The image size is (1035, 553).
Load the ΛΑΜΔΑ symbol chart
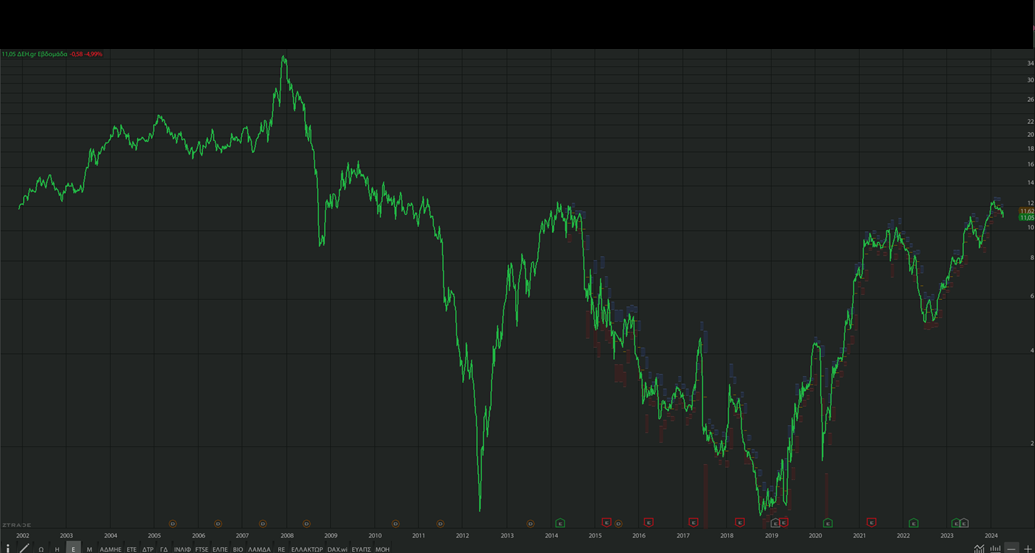tap(259, 549)
